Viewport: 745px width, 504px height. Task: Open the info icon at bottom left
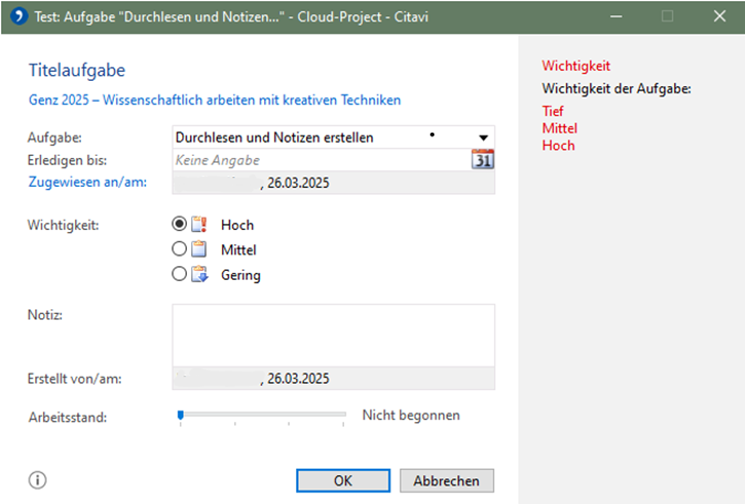point(38,480)
